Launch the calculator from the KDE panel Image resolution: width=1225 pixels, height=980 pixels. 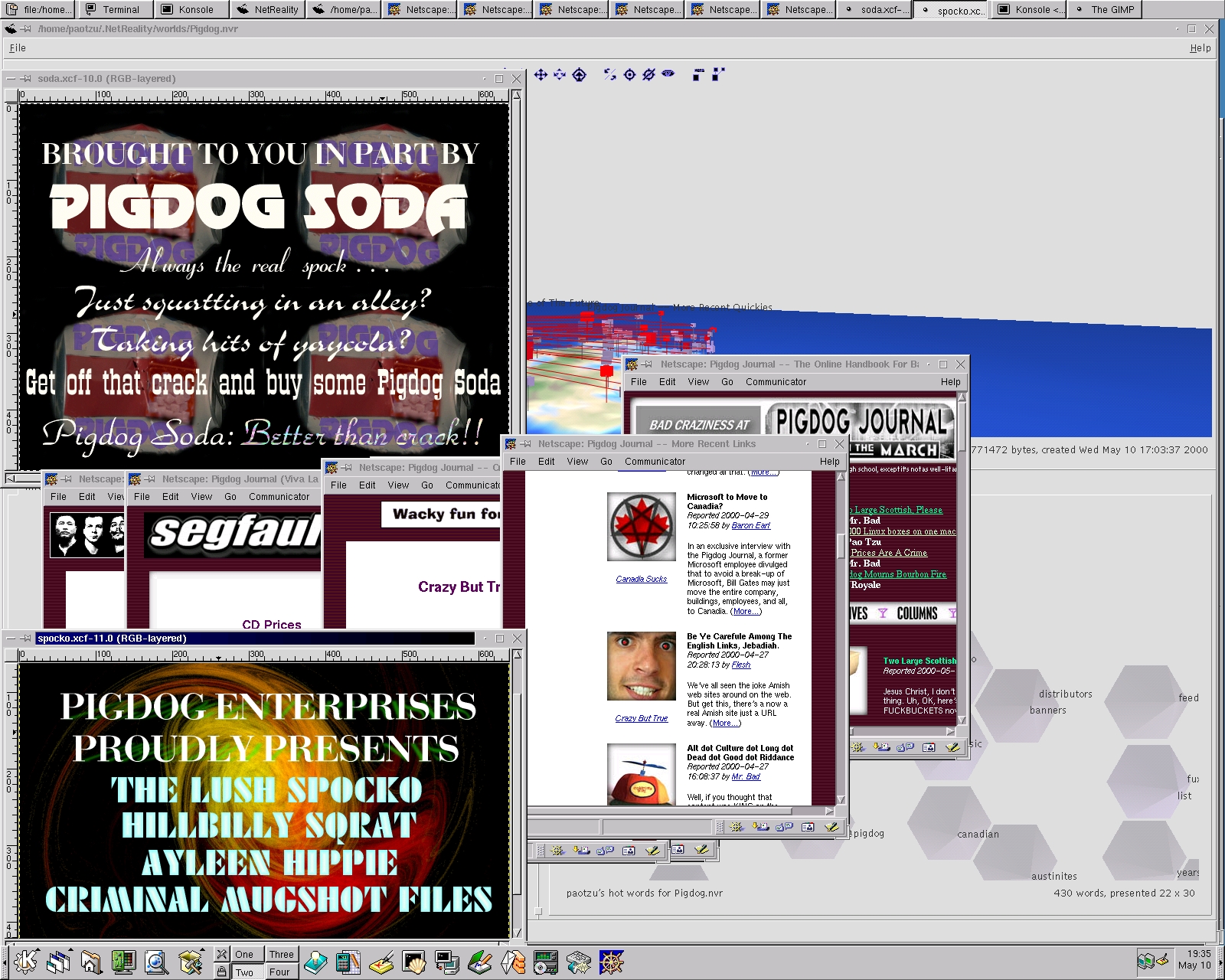(348, 962)
